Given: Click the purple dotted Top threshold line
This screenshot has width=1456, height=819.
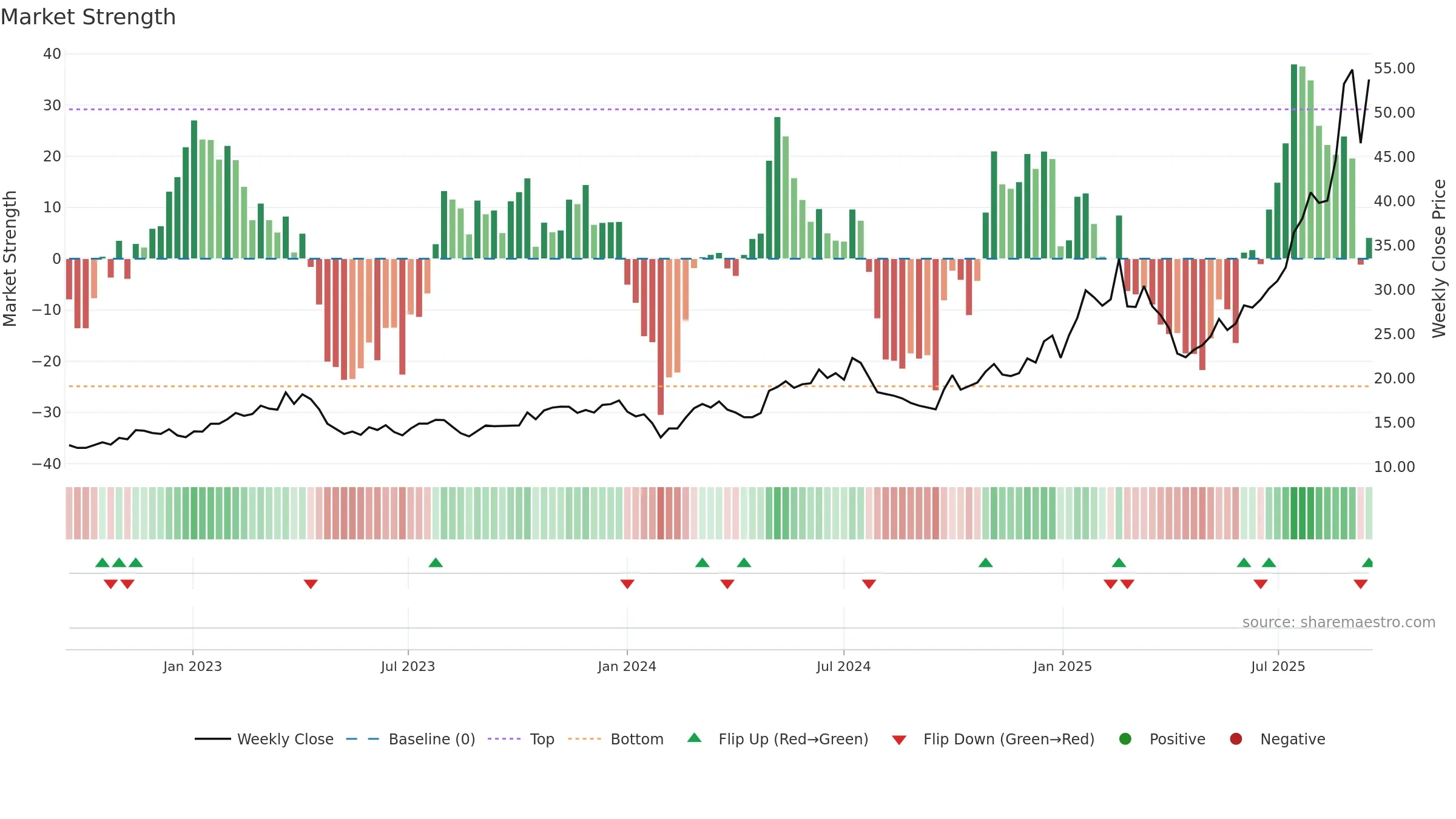Looking at the screenshot, I should [719, 109].
